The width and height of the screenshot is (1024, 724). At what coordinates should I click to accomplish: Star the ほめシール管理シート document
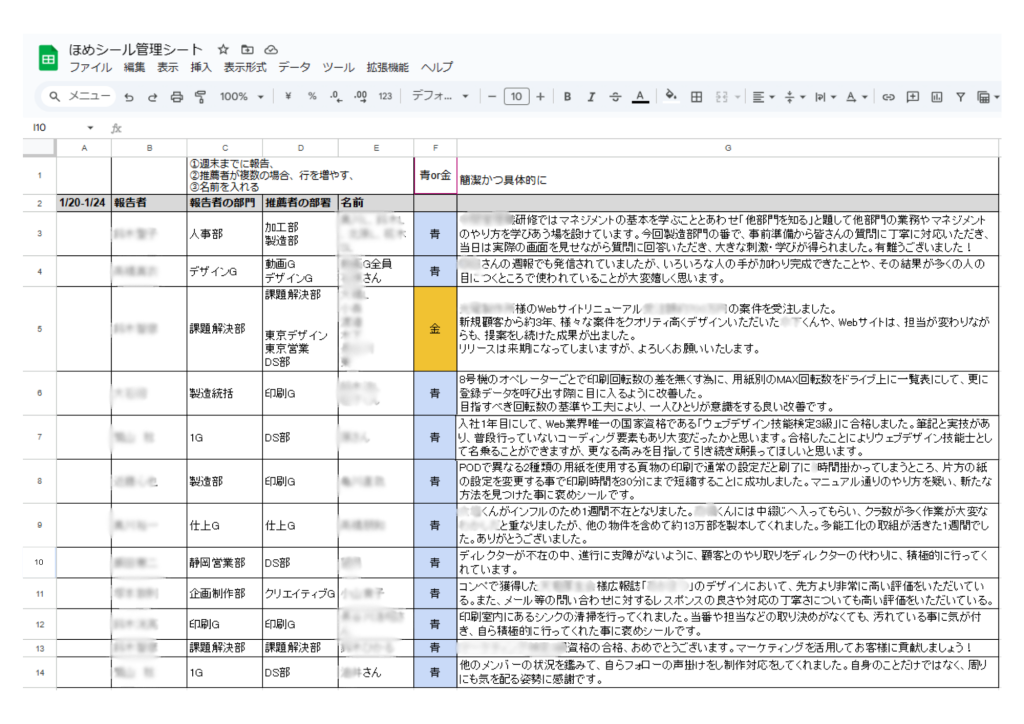[223, 50]
